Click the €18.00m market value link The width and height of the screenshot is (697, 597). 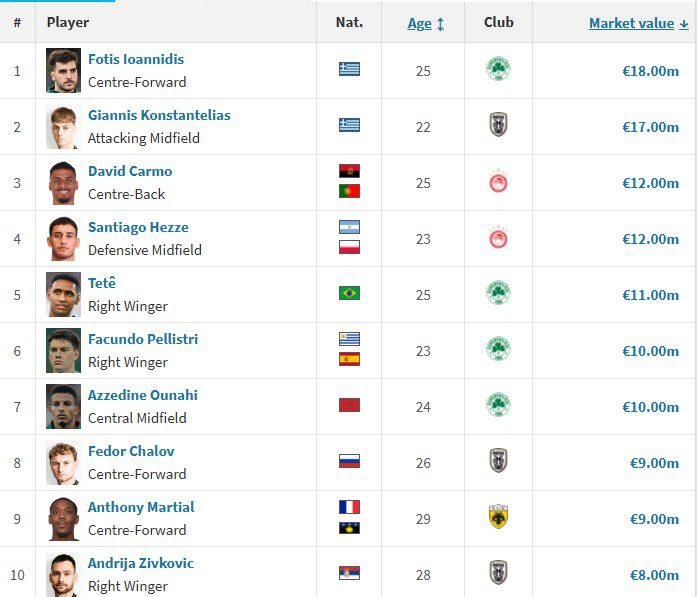coord(650,71)
